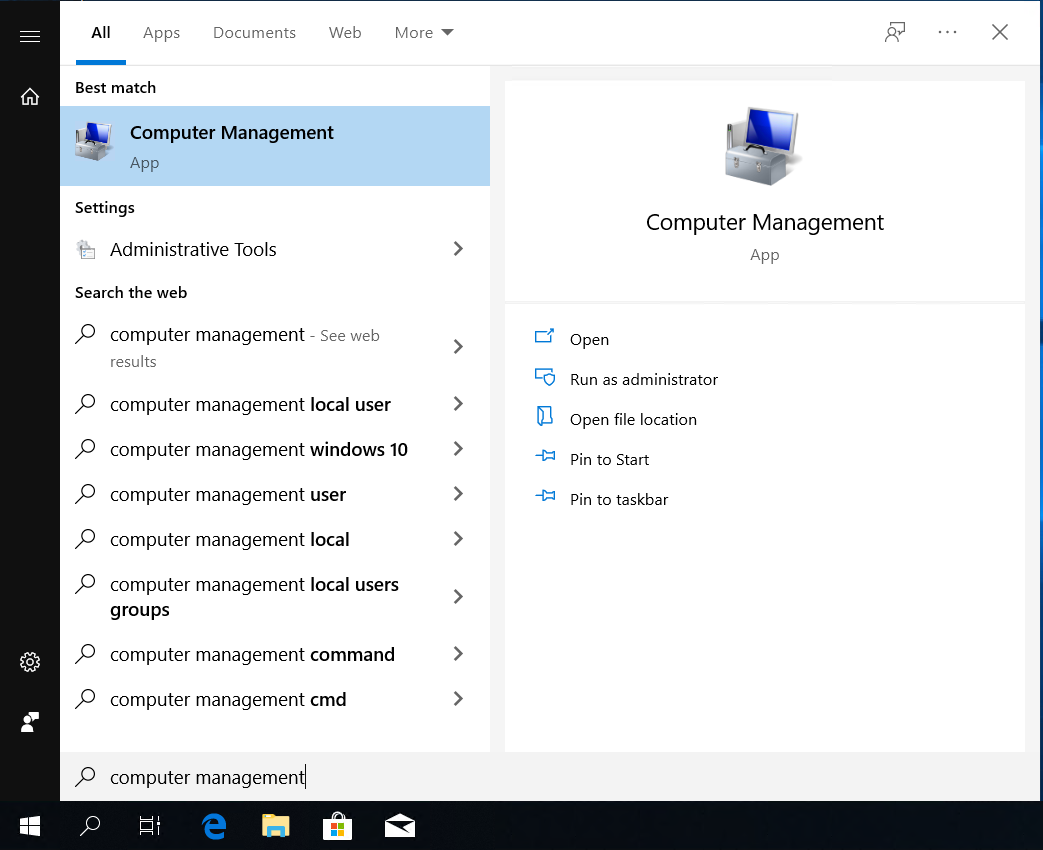Switch to the Apps tab
This screenshot has height=850, width=1043.
pyautogui.click(x=161, y=32)
